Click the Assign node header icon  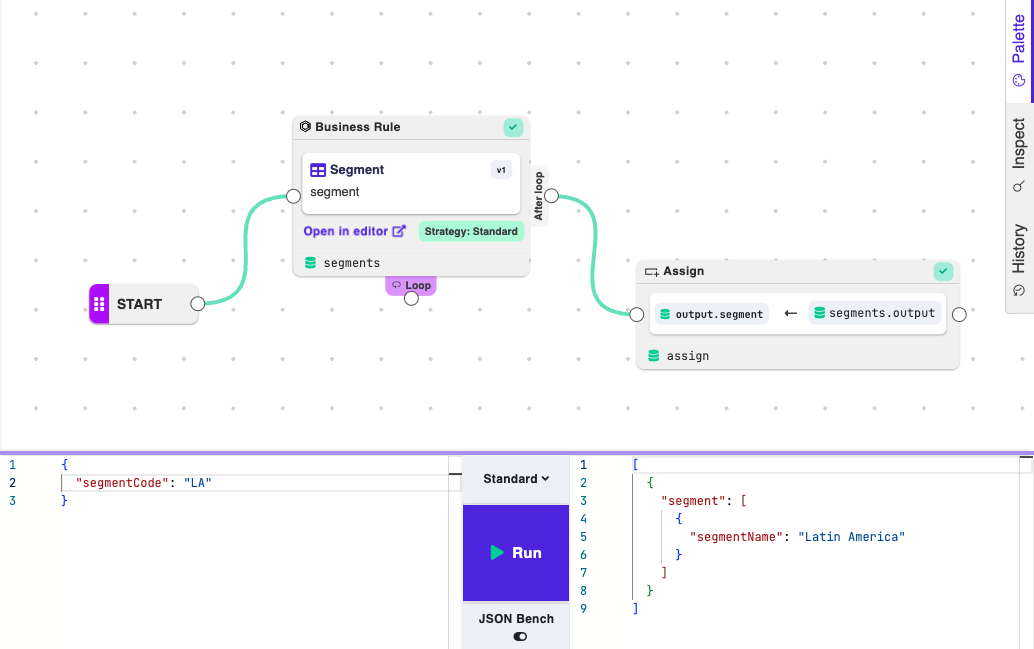(651, 271)
